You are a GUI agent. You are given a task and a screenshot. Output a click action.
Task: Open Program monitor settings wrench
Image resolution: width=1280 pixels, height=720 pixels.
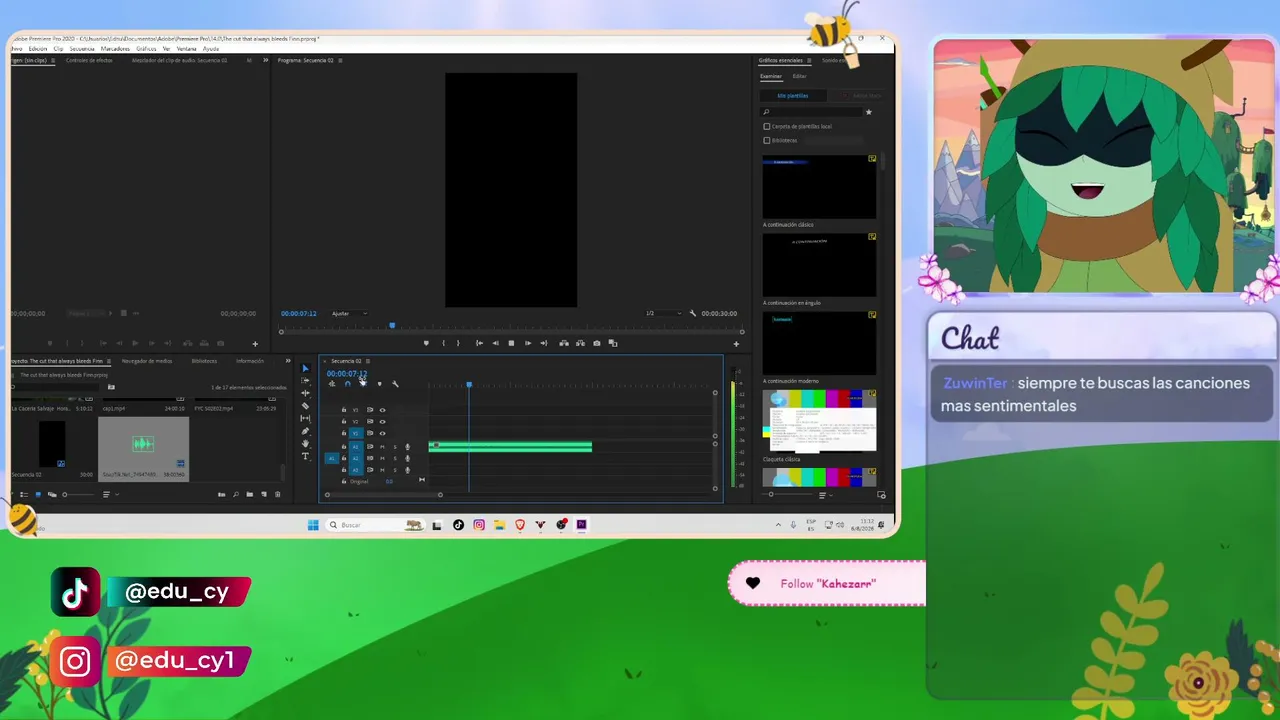(692, 313)
